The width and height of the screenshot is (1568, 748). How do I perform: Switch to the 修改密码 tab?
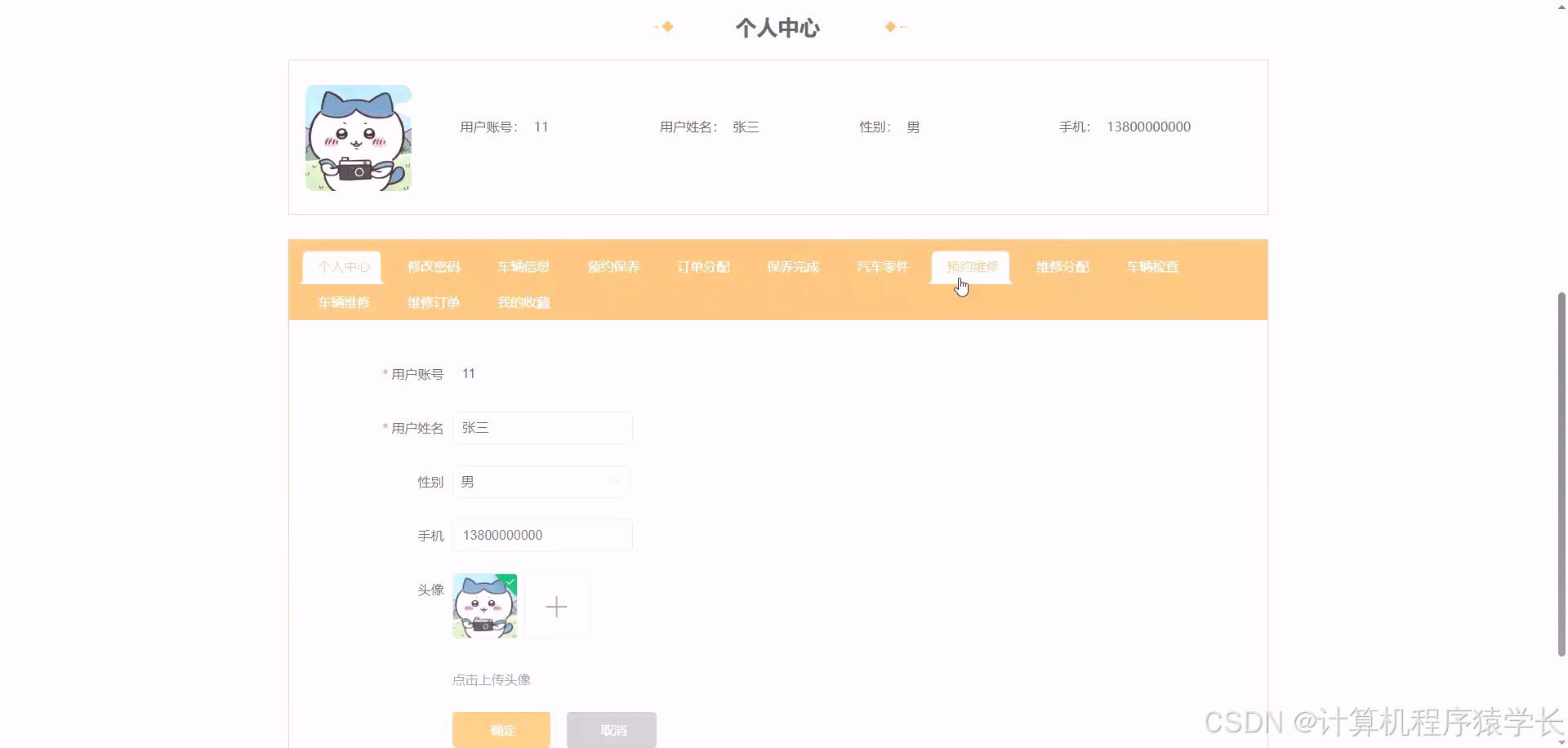coord(434,266)
